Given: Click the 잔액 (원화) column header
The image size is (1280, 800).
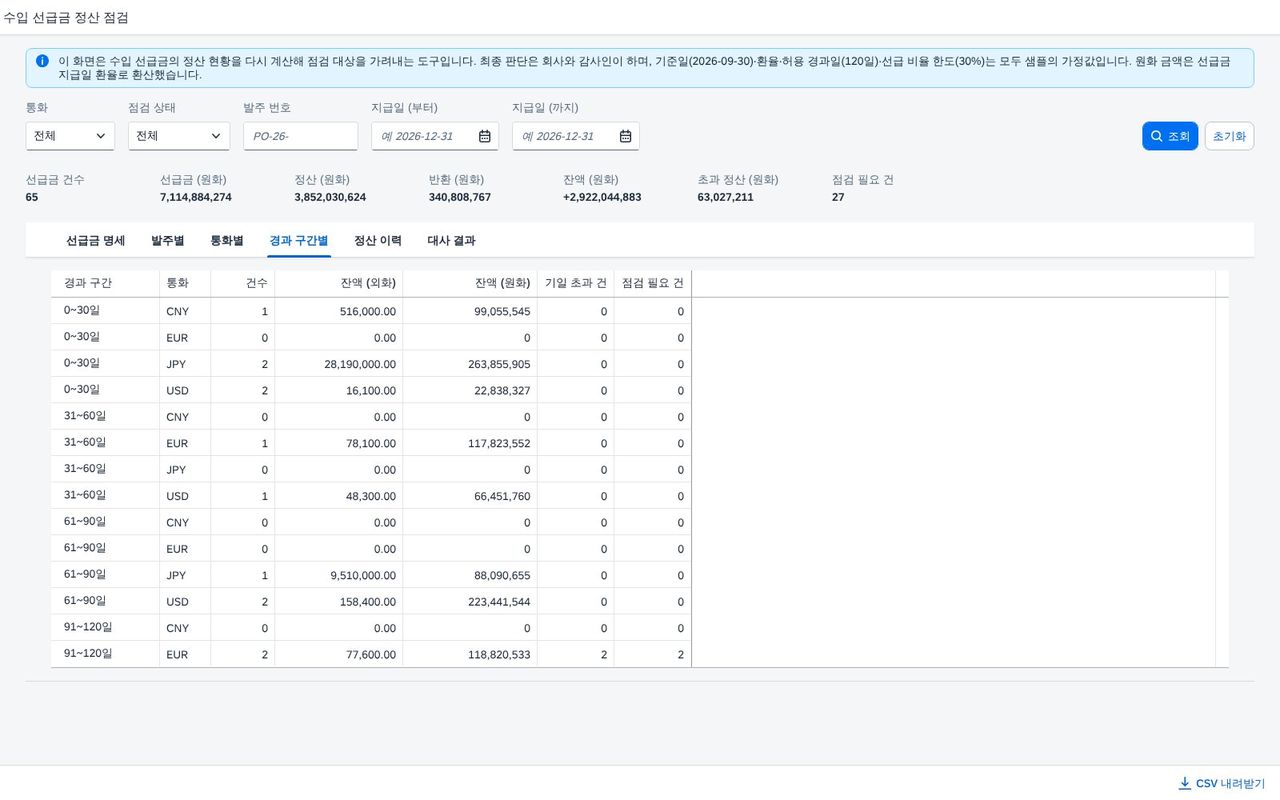Looking at the screenshot, I should point(470,283).
